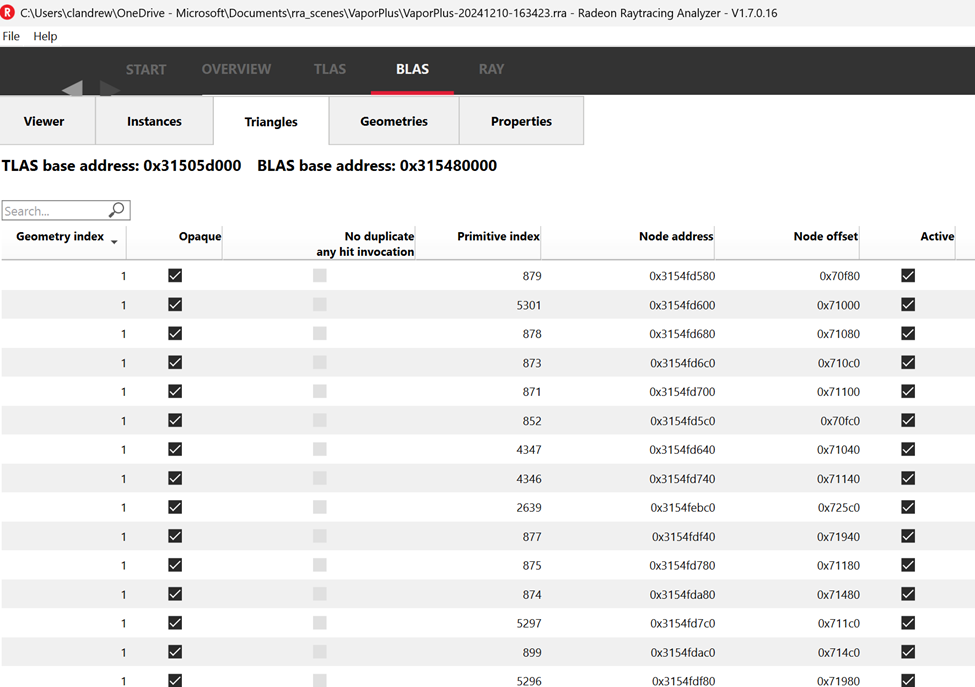Open the Geometries sub-tab
This screenshot has height=687, width=975.
pos(394,121)
